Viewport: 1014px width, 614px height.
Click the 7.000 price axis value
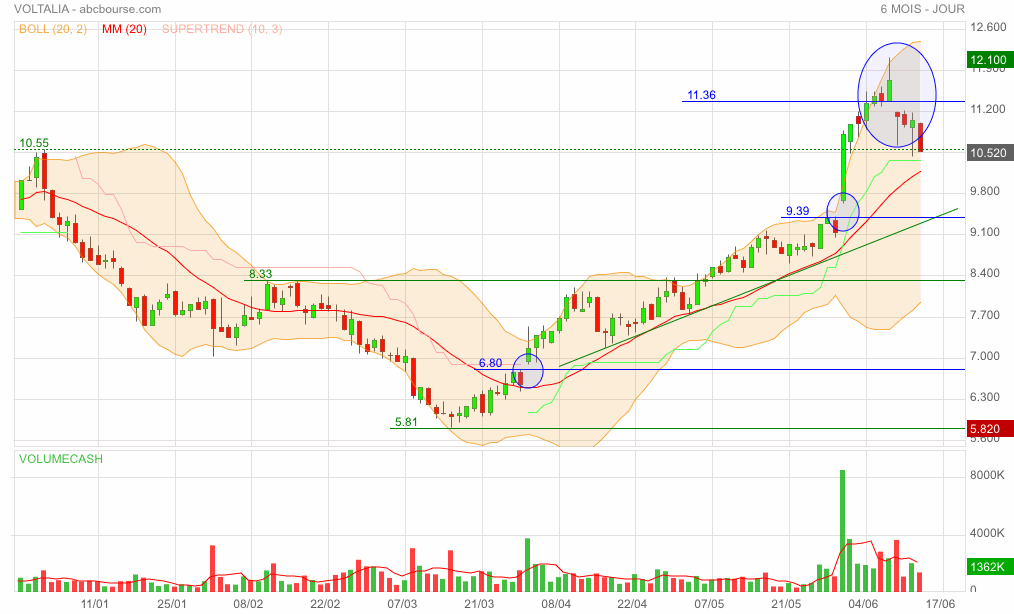pos(986,356)
